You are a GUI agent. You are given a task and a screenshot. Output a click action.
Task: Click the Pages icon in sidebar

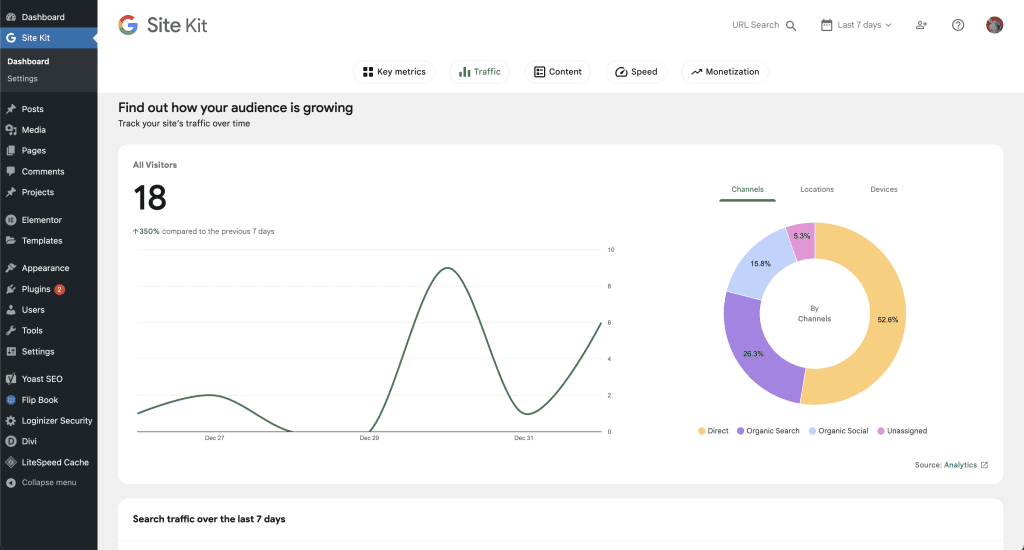pyautogui.click(x=11, y=151)
